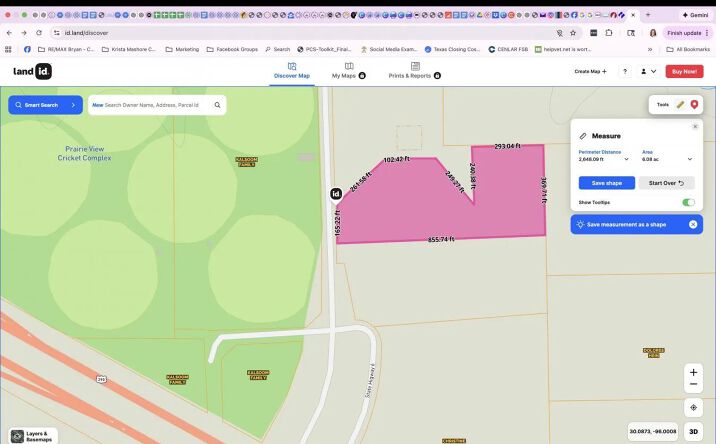716x444 pixels.
Task: Zoom out on the map
Action: pos(693,385)
